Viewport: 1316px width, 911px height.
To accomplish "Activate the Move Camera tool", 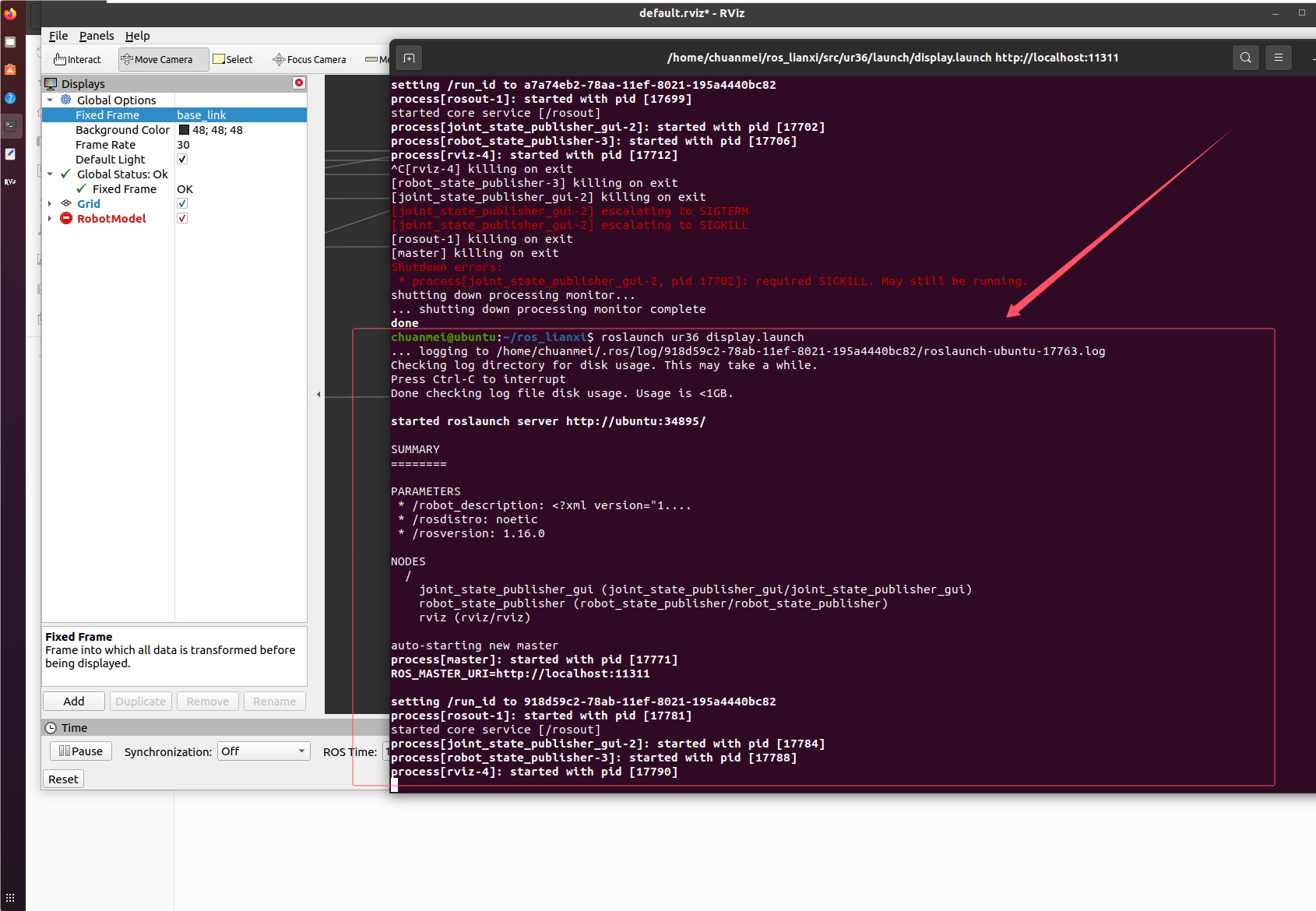I will click(x=163, y=59).
